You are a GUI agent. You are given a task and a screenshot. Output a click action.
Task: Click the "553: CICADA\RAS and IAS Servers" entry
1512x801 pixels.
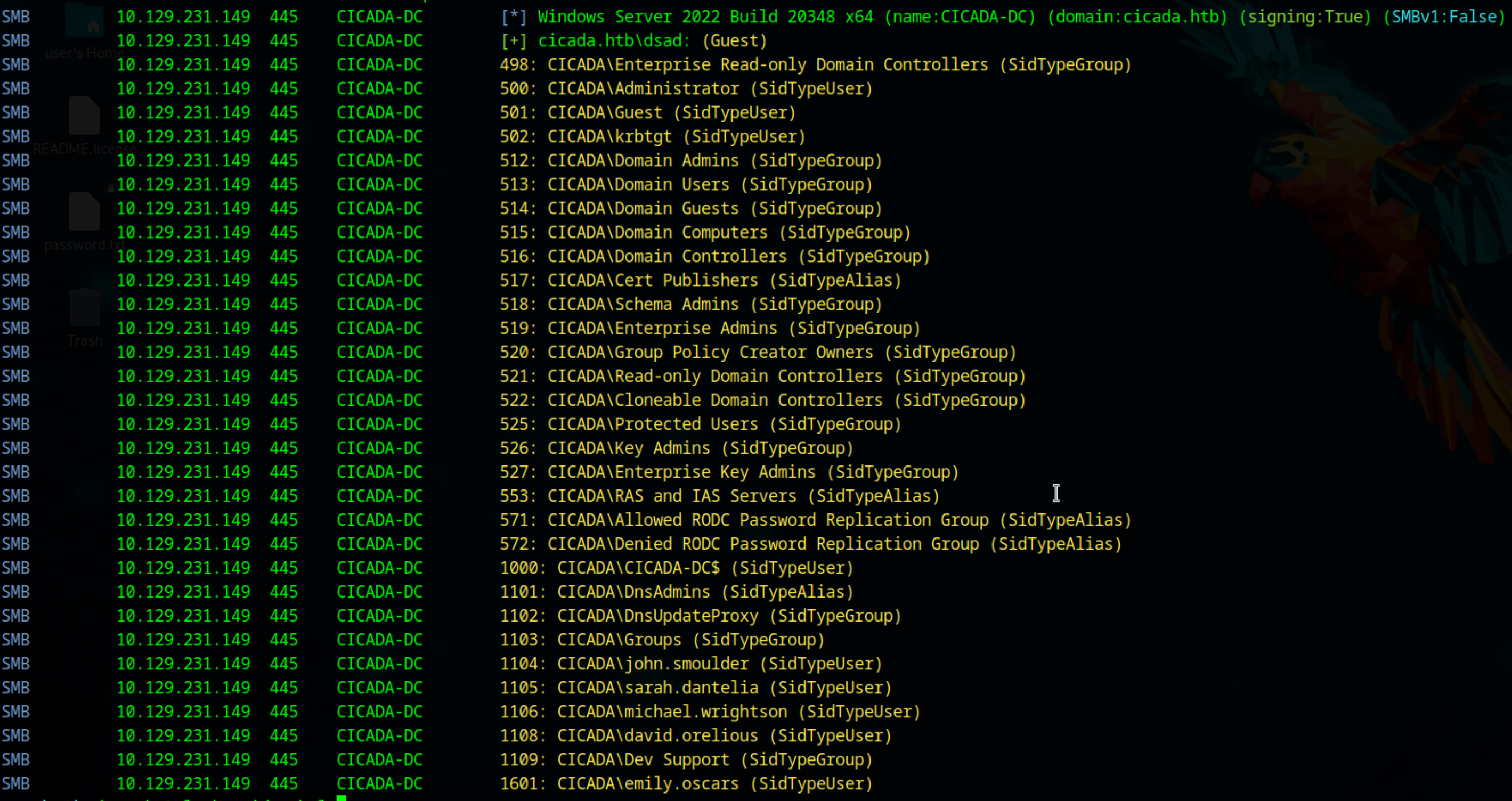[720, 496]
